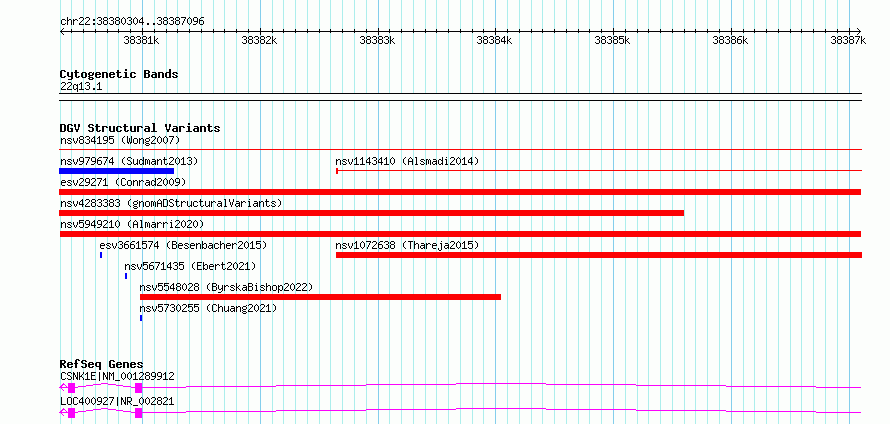Screen dimensions: 890x424
Task: Select the small blue nsv5671435 marker
Action: 126,276
